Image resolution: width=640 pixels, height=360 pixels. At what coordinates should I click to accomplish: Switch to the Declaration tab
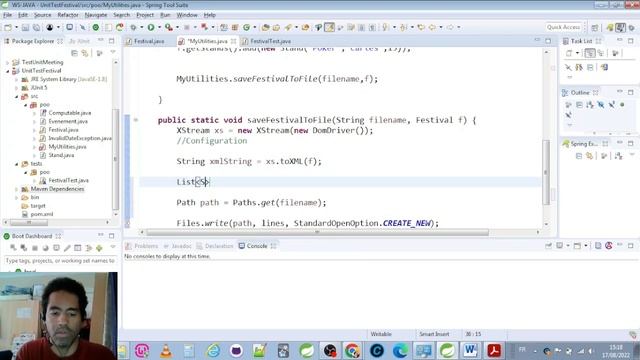pos(215,246)
